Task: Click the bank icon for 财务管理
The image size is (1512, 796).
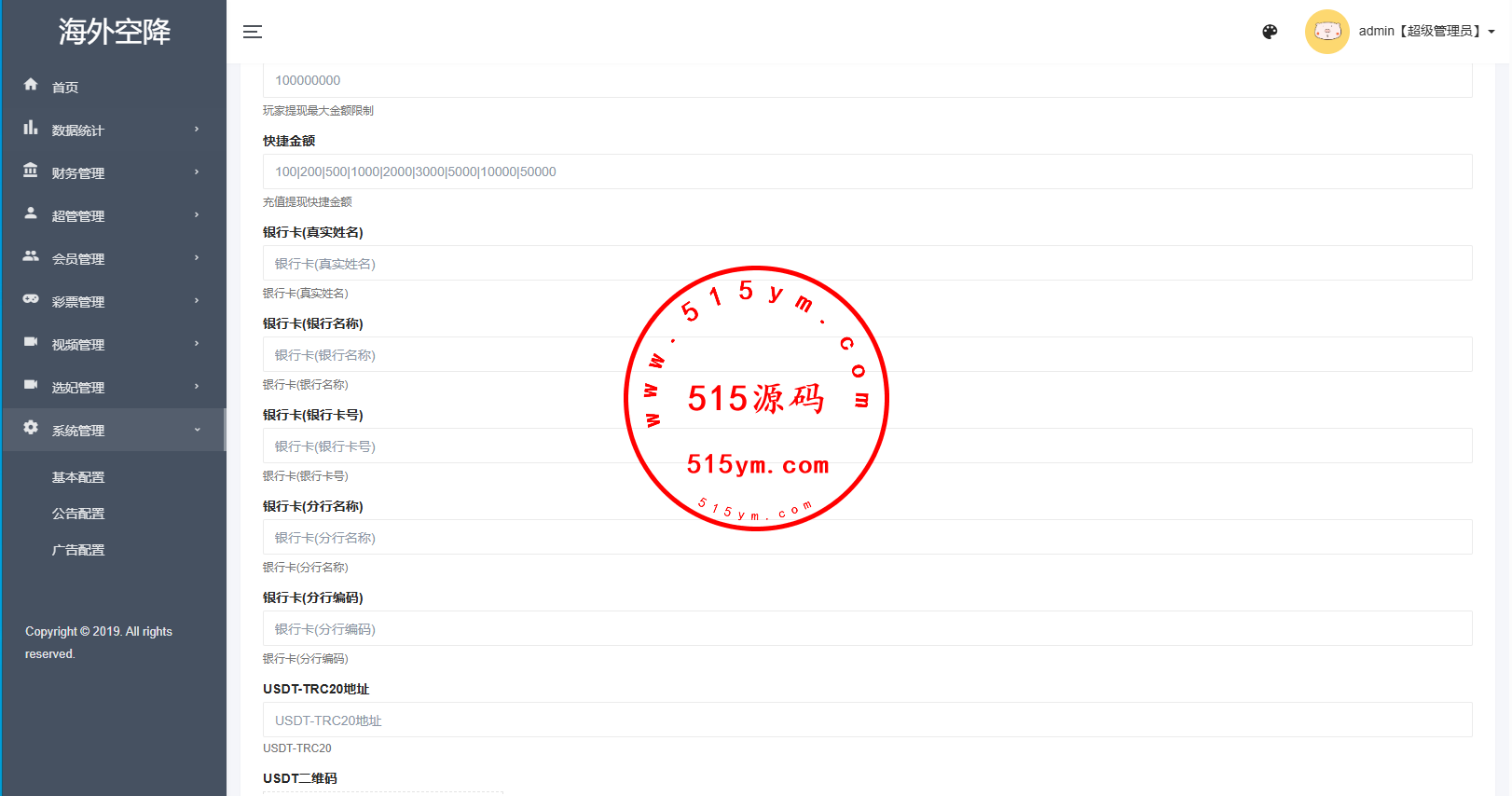Action: pyautogui.click(x=31, y=171)
